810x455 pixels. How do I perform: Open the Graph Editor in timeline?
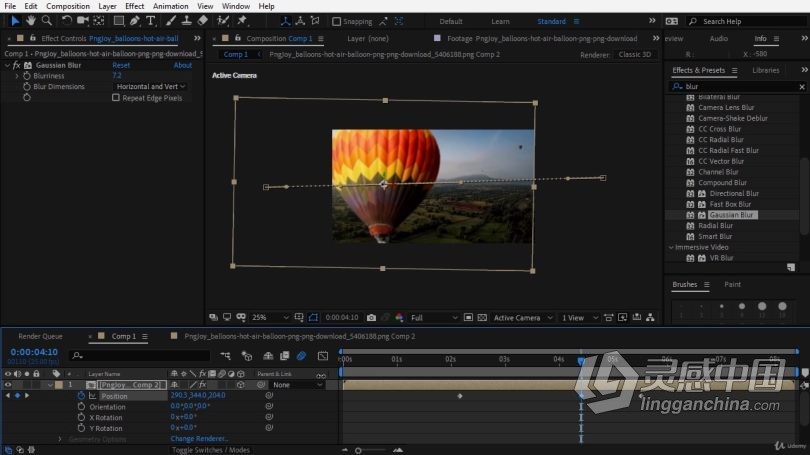pyautogui.click(x=323, y=356)
